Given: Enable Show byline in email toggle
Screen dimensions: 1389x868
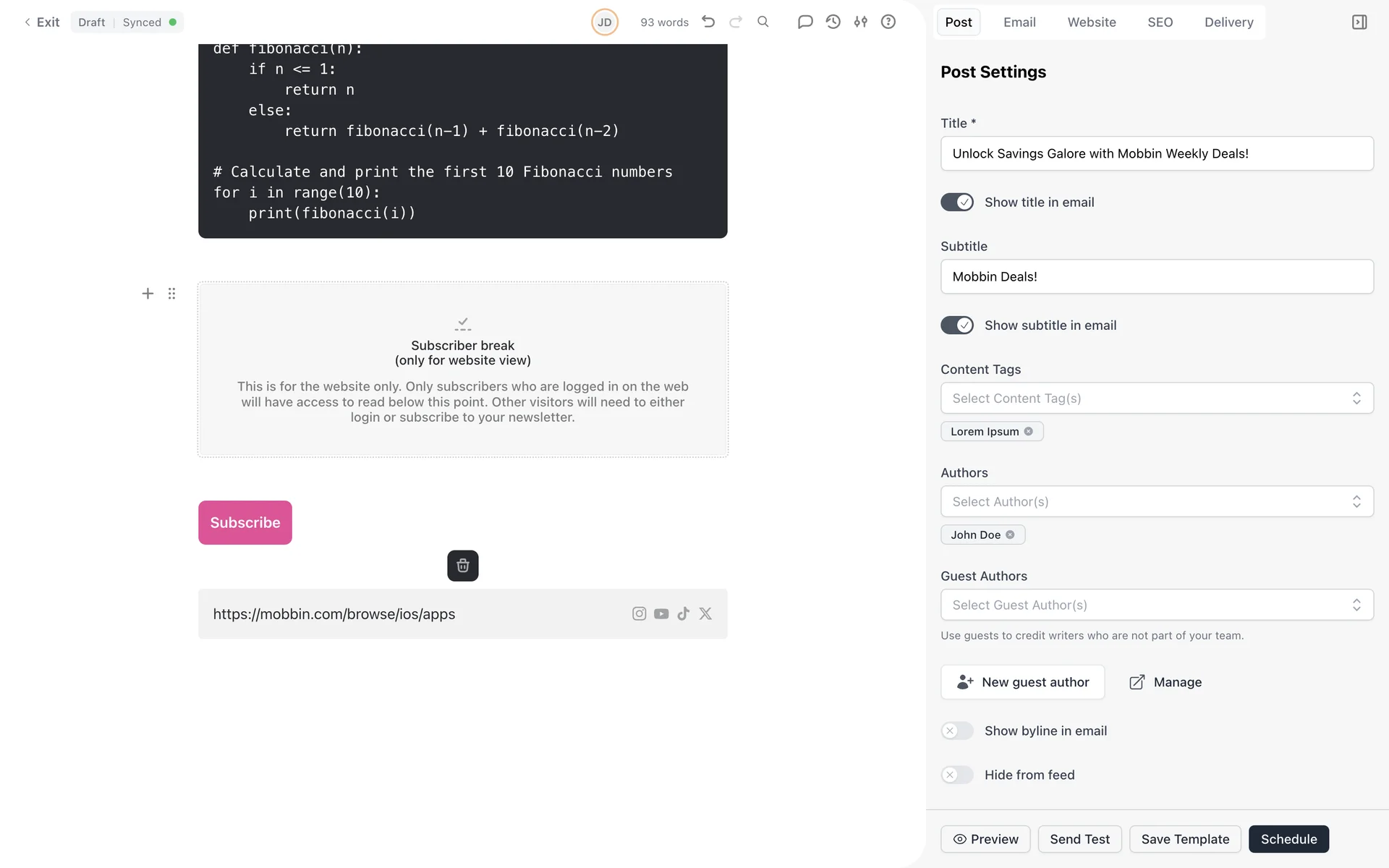Looking at the screenshot, I should 956,731.
